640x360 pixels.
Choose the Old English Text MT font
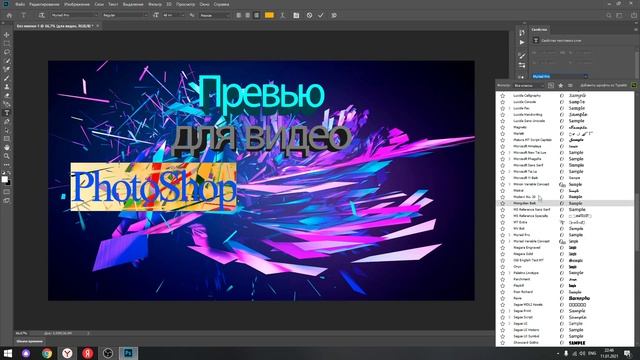528,260
